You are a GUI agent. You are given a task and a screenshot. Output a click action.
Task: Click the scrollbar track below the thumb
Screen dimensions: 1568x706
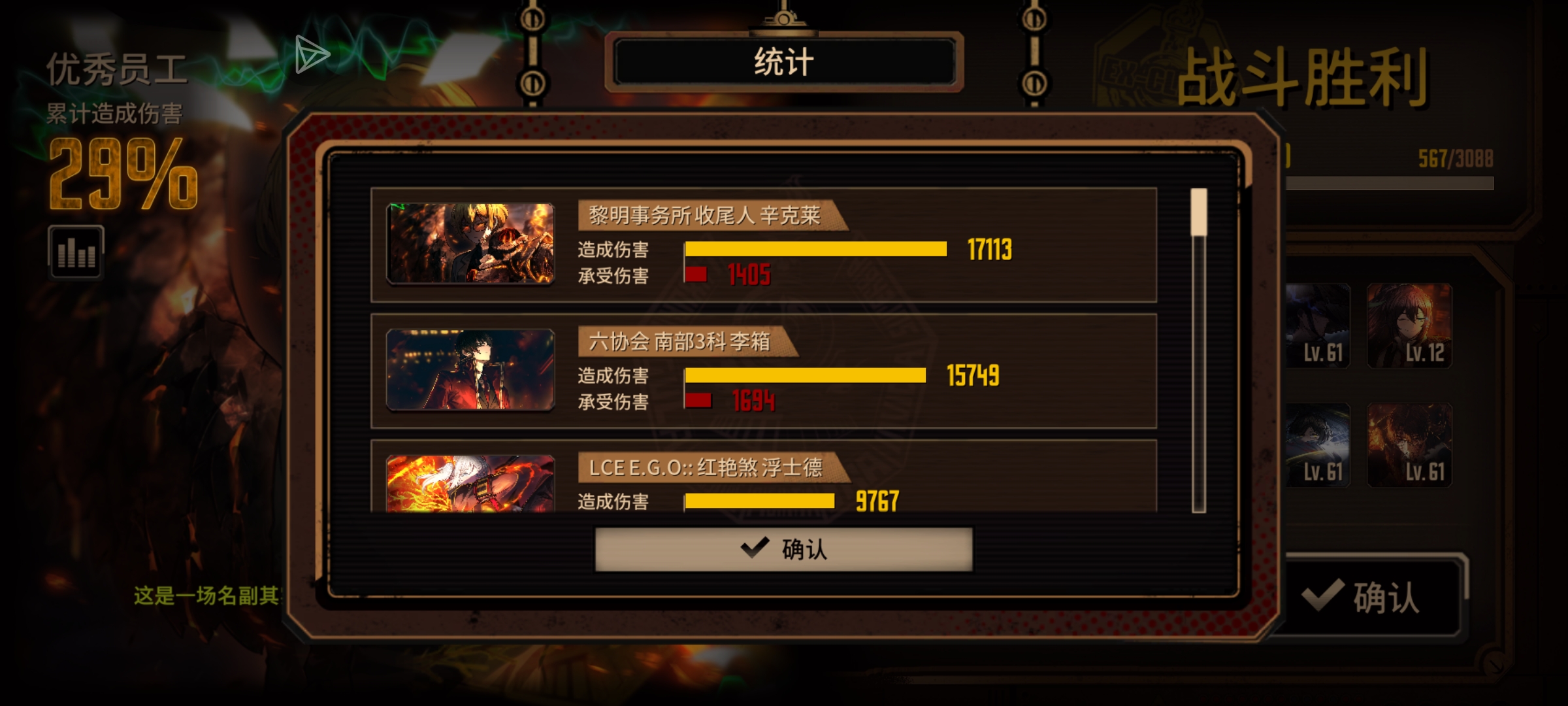(x=1198, y=374)
